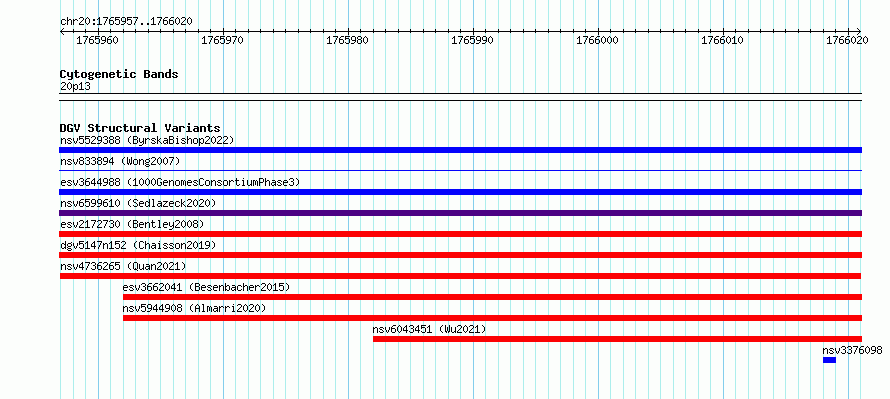Select the red bar for dgv5147n152
Image resolution: width=890 pixels, height=399 pixels.
click(460, 255)
